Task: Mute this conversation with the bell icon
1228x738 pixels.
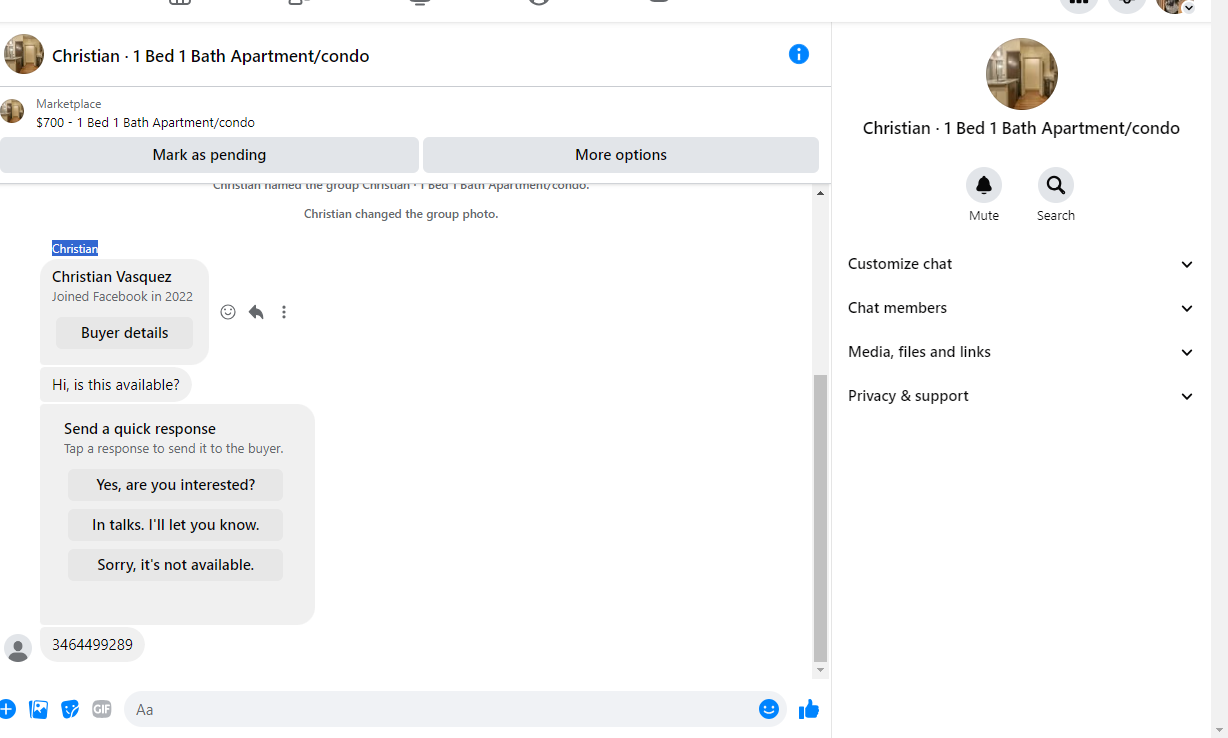Action: coord(984,185)
